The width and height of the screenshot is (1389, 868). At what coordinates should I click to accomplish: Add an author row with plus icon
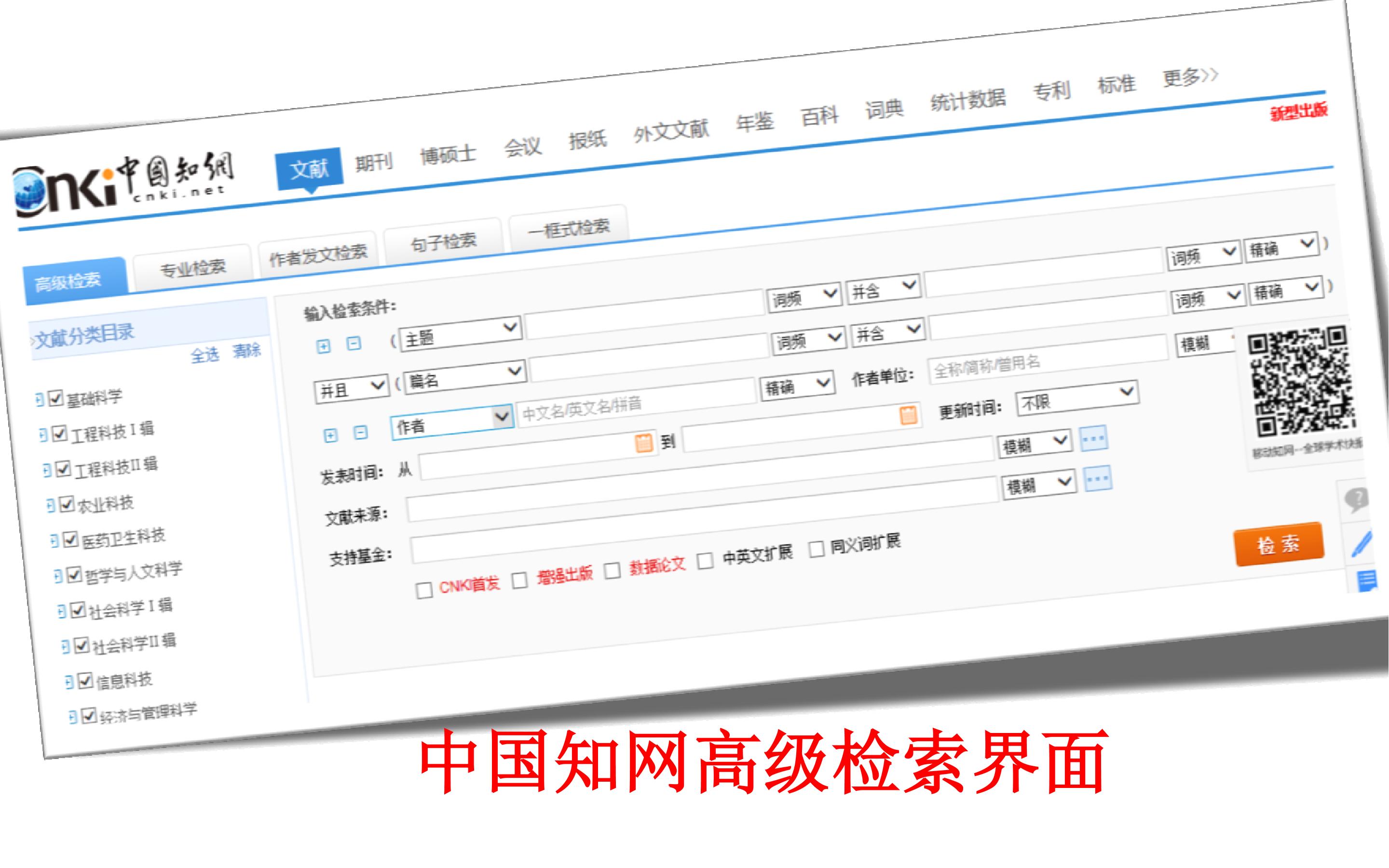click(330, 436)
